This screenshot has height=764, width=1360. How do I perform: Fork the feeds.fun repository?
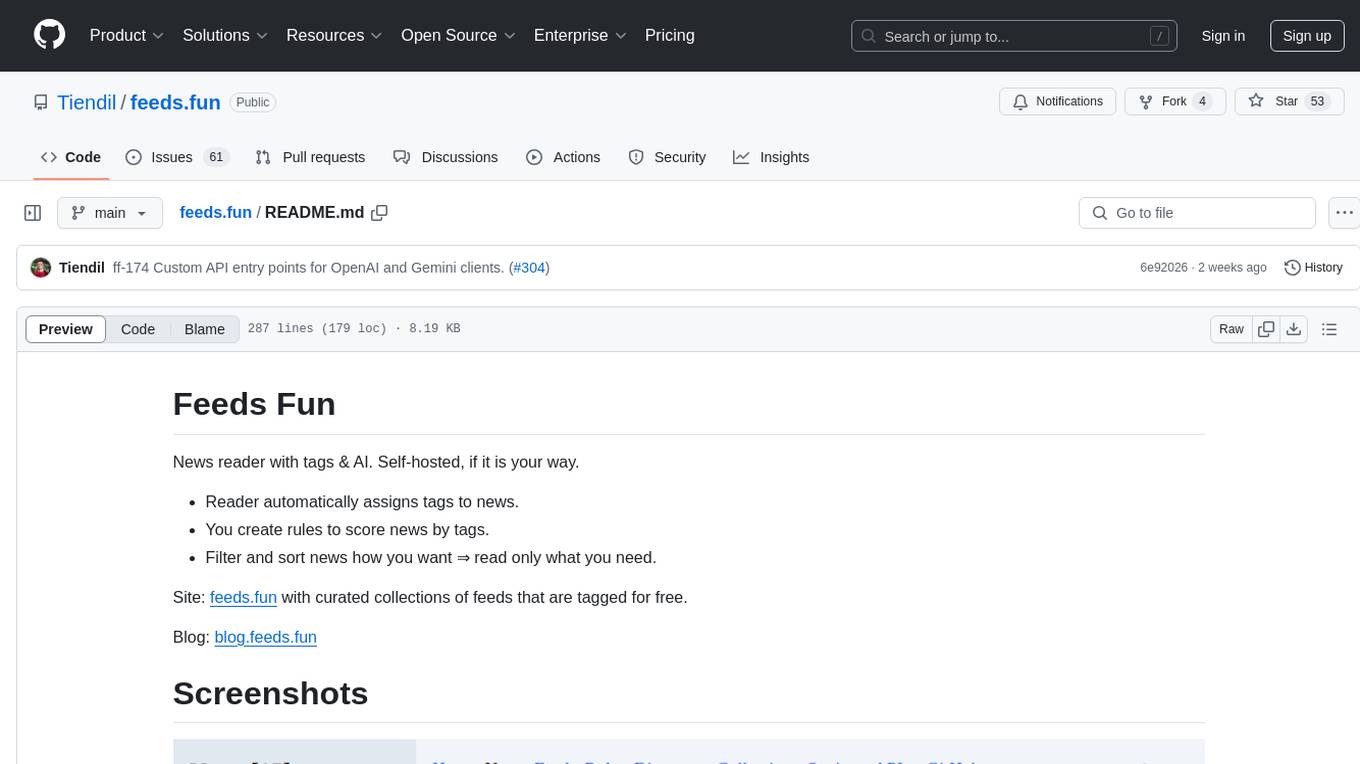pyautogui.click(x=1175, y=102)
